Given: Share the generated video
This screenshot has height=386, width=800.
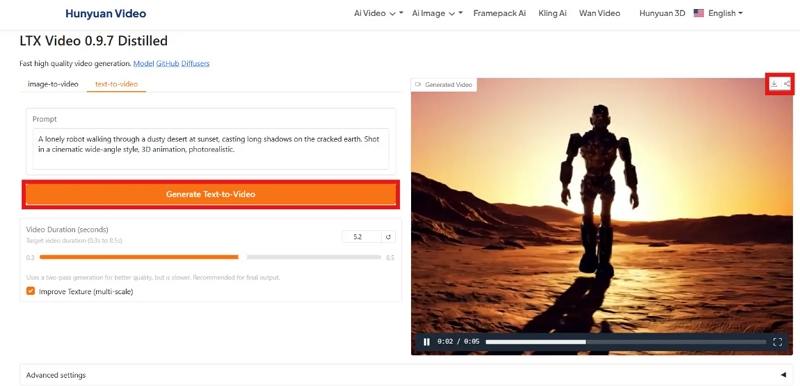Looking at the screenshot, I should coord(787,84).
